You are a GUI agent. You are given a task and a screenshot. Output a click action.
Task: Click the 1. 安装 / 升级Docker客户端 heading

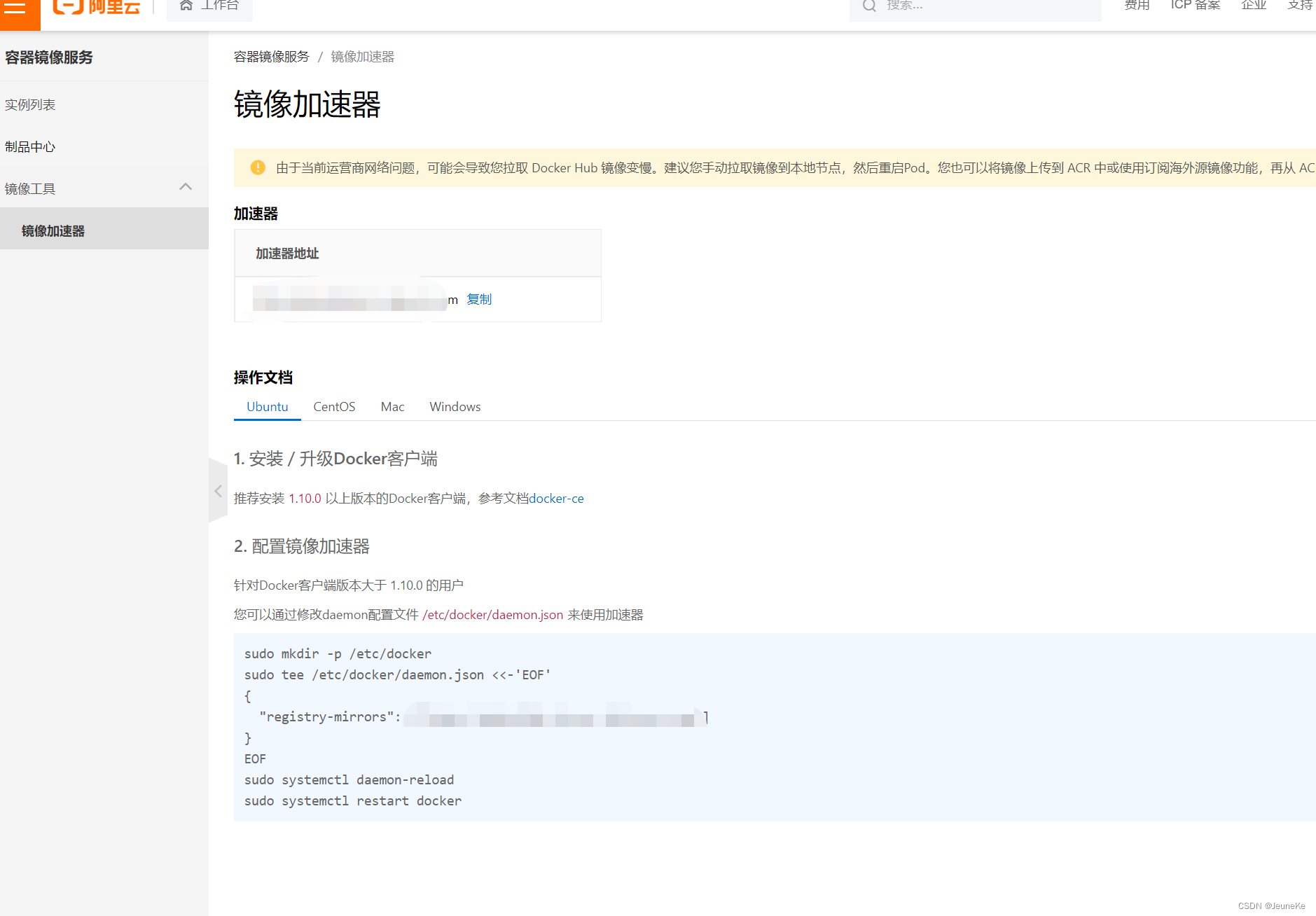pos(336,459)
